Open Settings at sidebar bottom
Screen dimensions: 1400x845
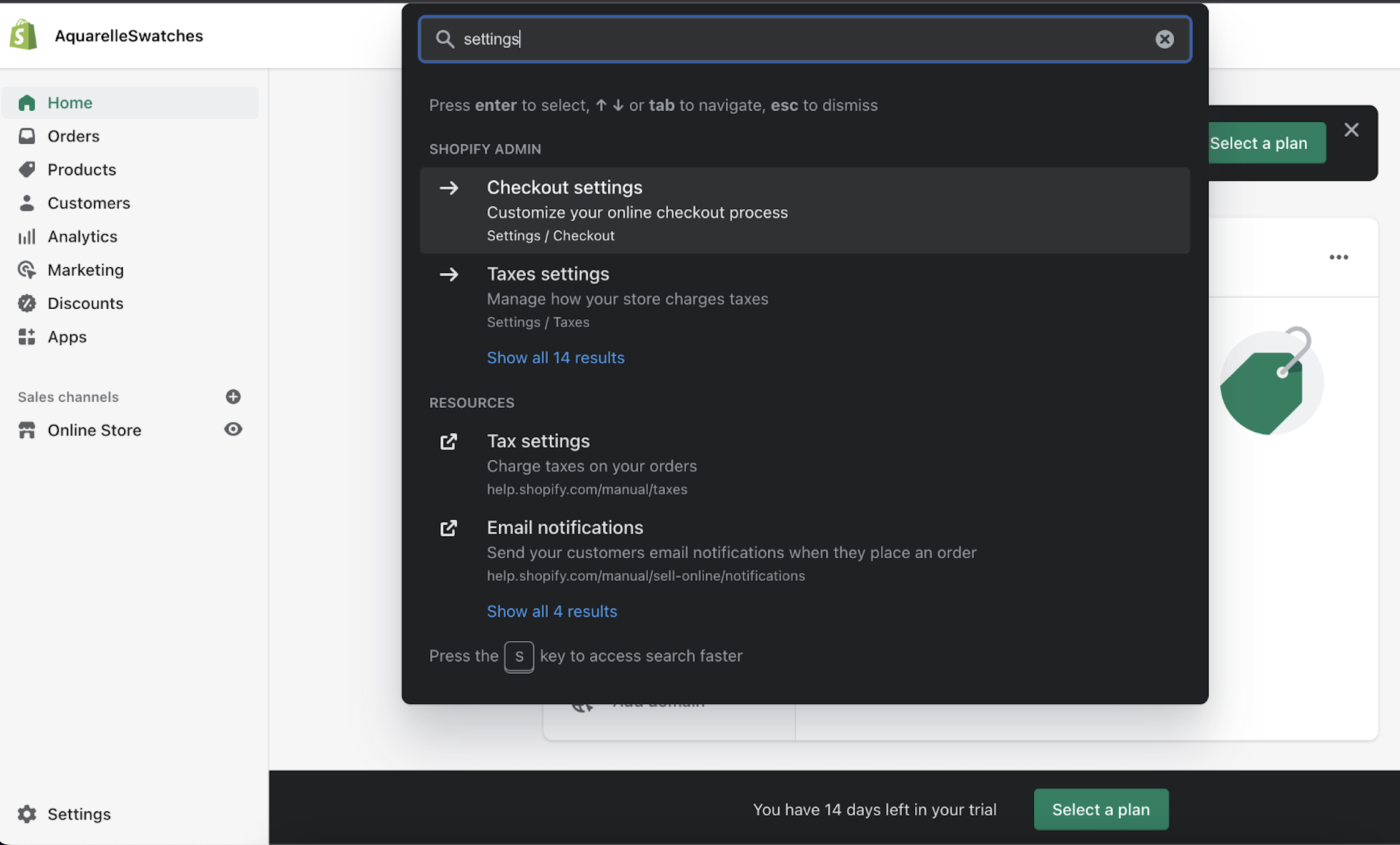tap(79, 814)
